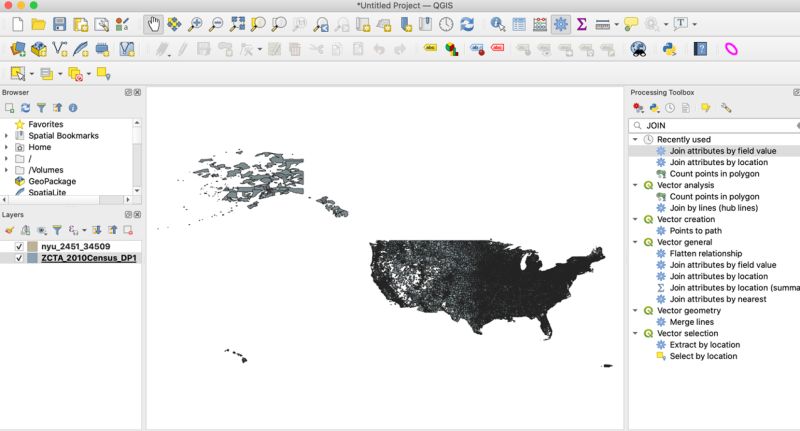This screenshot has height=431, width=800.
Task: Expand the Home node in Browser
Action: (x=6, y=147)
